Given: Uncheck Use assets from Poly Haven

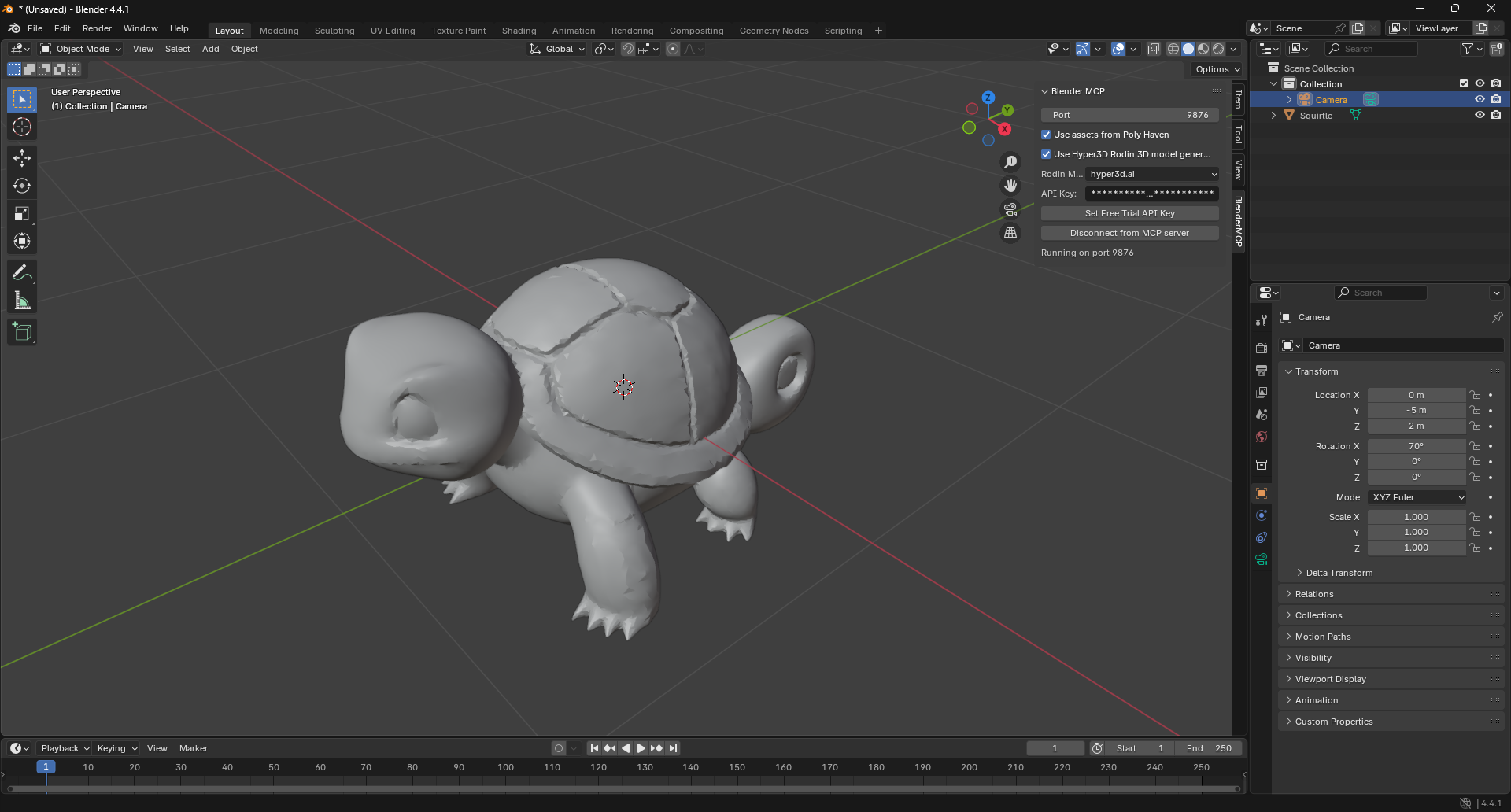Looking at the screenshot, I should pyautogui.click(x=1046, y=135).
